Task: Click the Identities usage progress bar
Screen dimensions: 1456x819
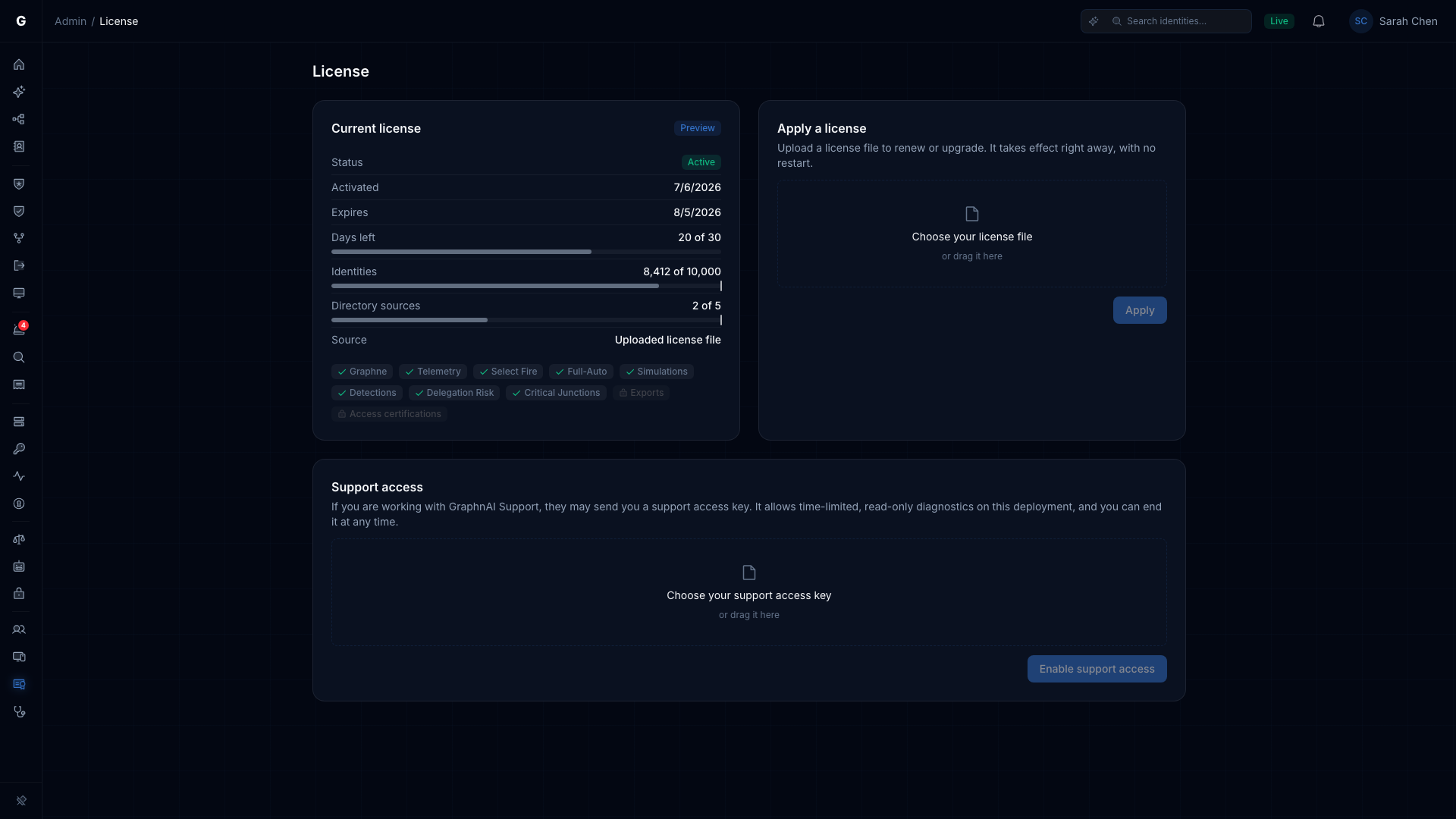Action: point(526,286)
